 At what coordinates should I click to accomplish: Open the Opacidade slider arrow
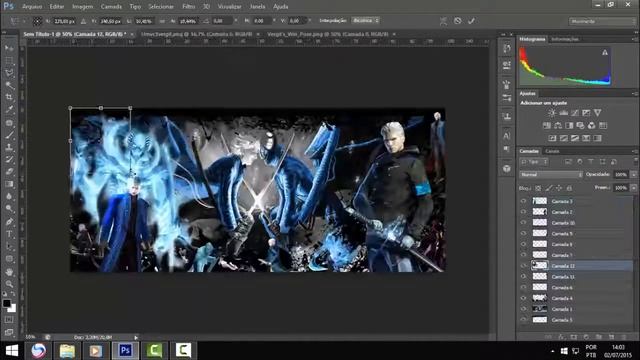tap(633, 175)
